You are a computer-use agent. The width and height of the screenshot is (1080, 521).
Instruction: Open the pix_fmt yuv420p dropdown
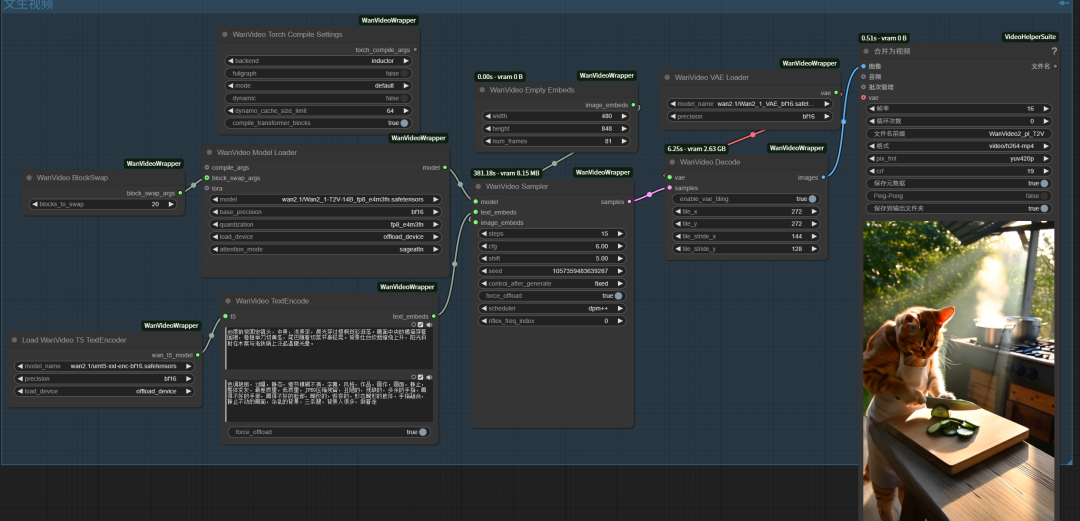coord(959,159)
